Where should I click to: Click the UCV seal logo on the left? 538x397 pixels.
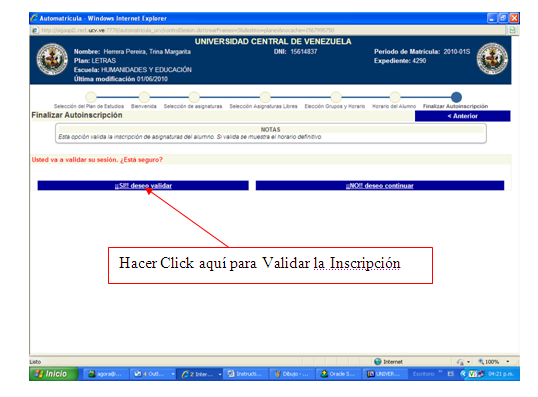pos(52,59)
